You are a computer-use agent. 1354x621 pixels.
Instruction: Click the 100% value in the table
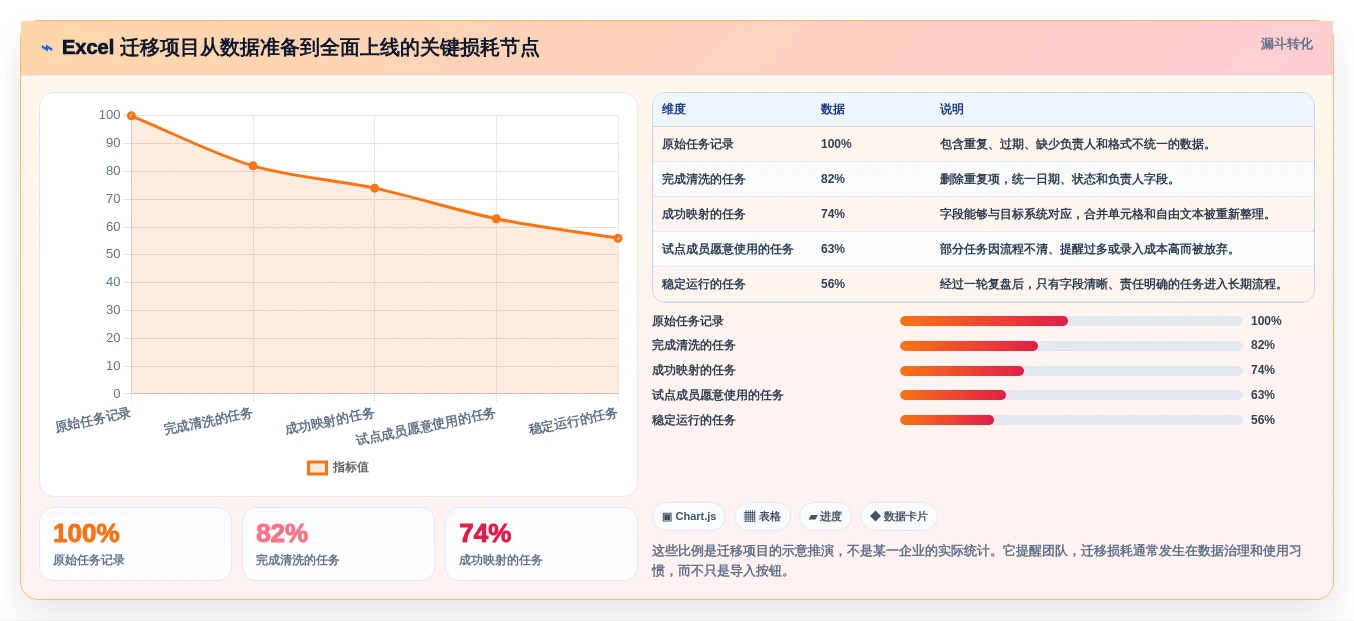[836, 144]
